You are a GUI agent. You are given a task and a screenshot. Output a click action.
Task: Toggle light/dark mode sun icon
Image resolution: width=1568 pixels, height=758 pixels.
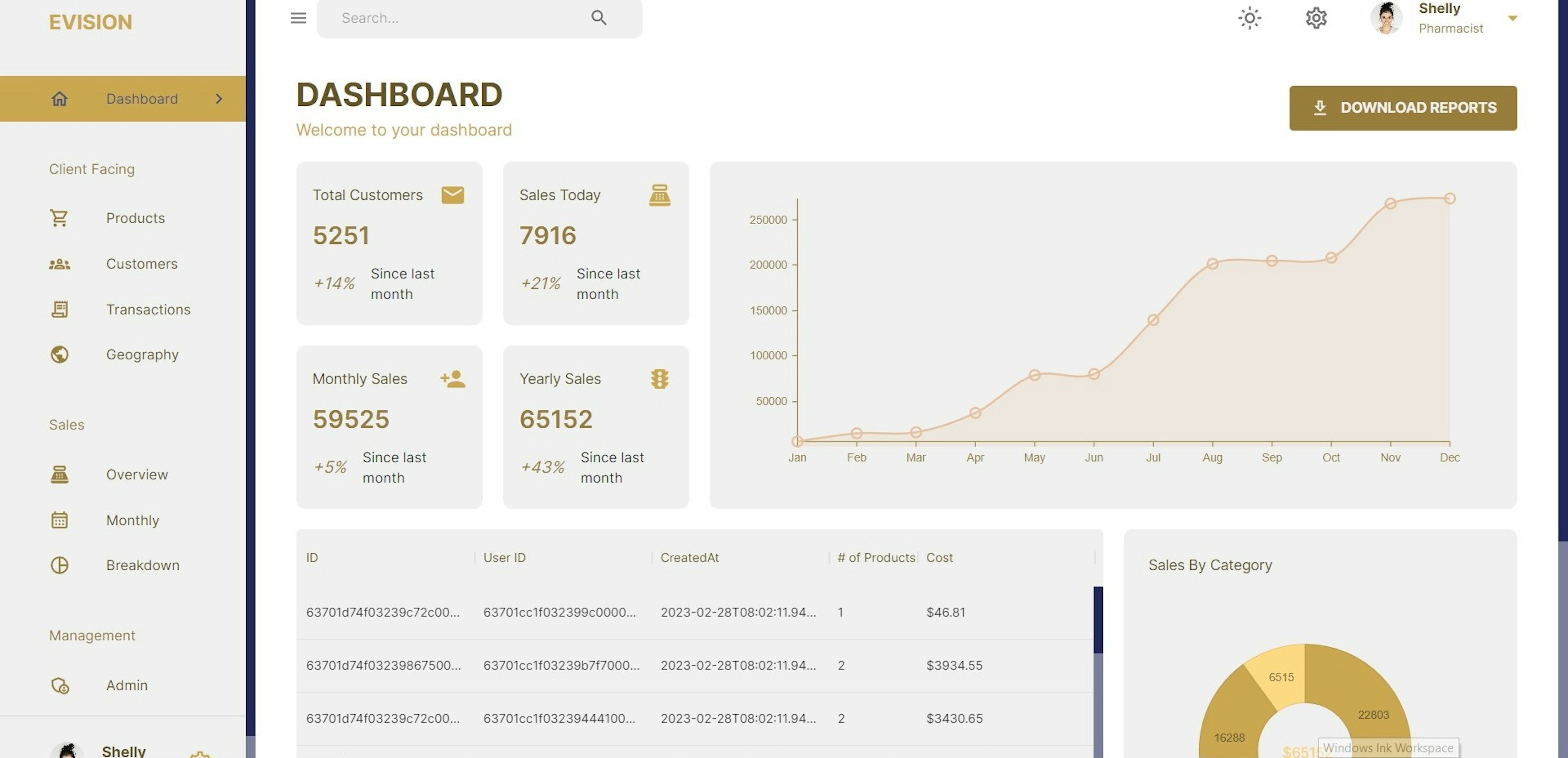point(1249,18)
